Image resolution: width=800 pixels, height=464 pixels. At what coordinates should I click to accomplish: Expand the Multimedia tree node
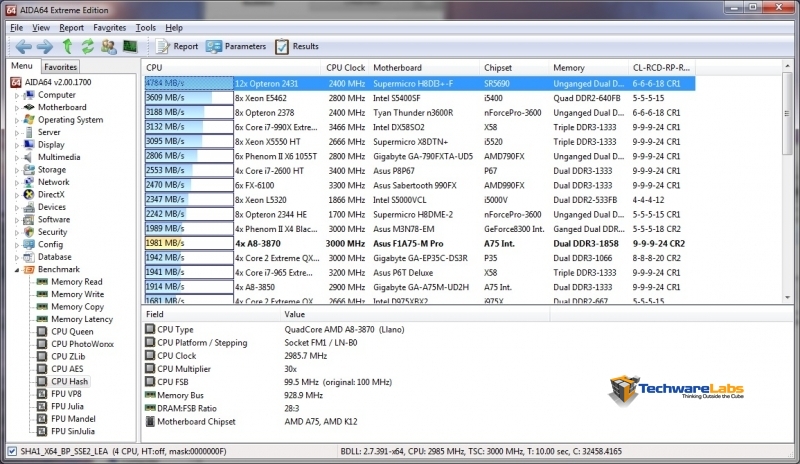click(x=17, y=157)
